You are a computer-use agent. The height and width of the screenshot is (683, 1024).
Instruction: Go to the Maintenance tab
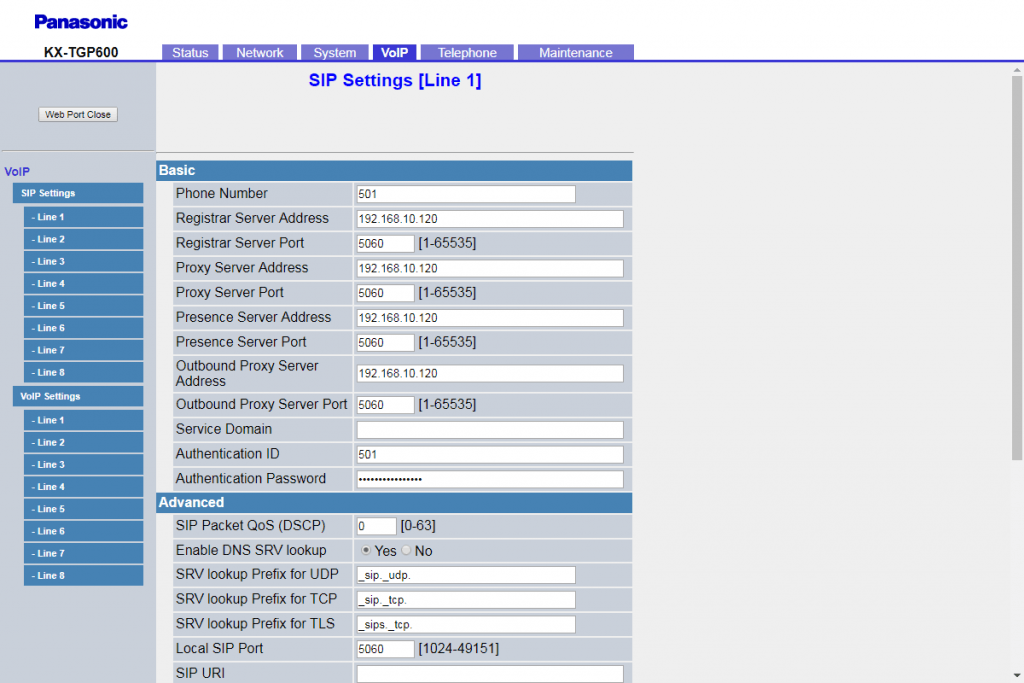pyautogui.click(x=575, y=53)
